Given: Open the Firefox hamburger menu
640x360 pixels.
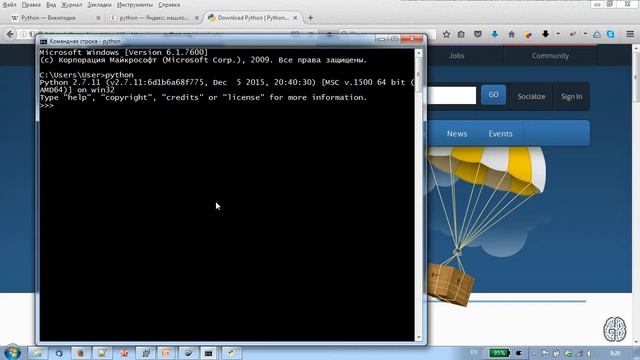Looking at the screenshot, I should (630, 34).
